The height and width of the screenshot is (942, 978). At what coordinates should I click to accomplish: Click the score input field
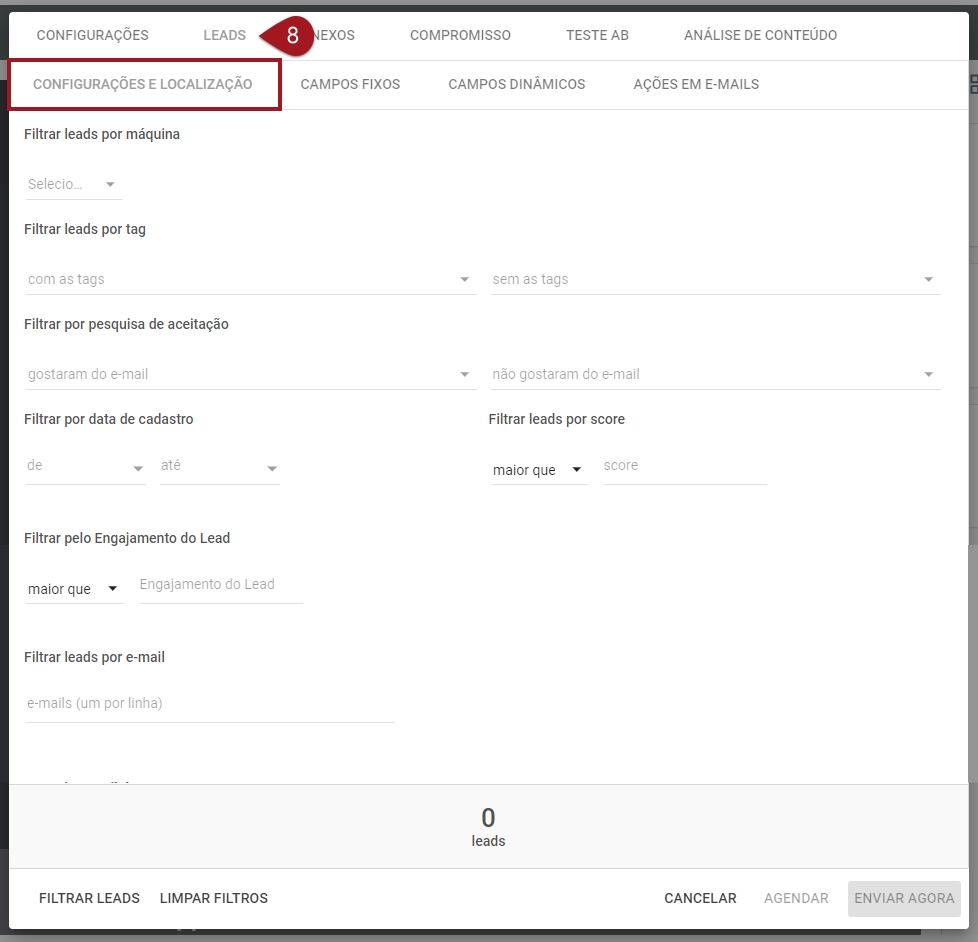click(684, 466)
